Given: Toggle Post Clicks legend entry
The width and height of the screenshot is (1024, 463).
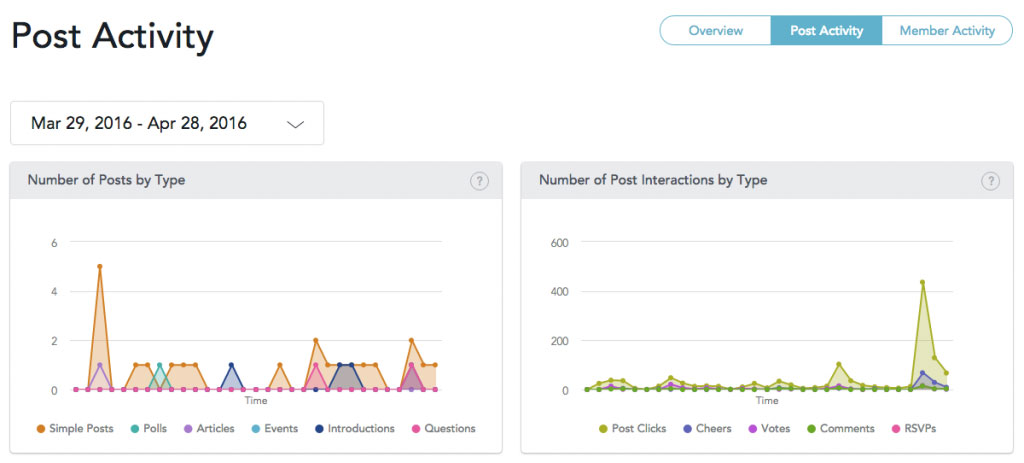Looking at the screenshot, I should tap(633, 429).
